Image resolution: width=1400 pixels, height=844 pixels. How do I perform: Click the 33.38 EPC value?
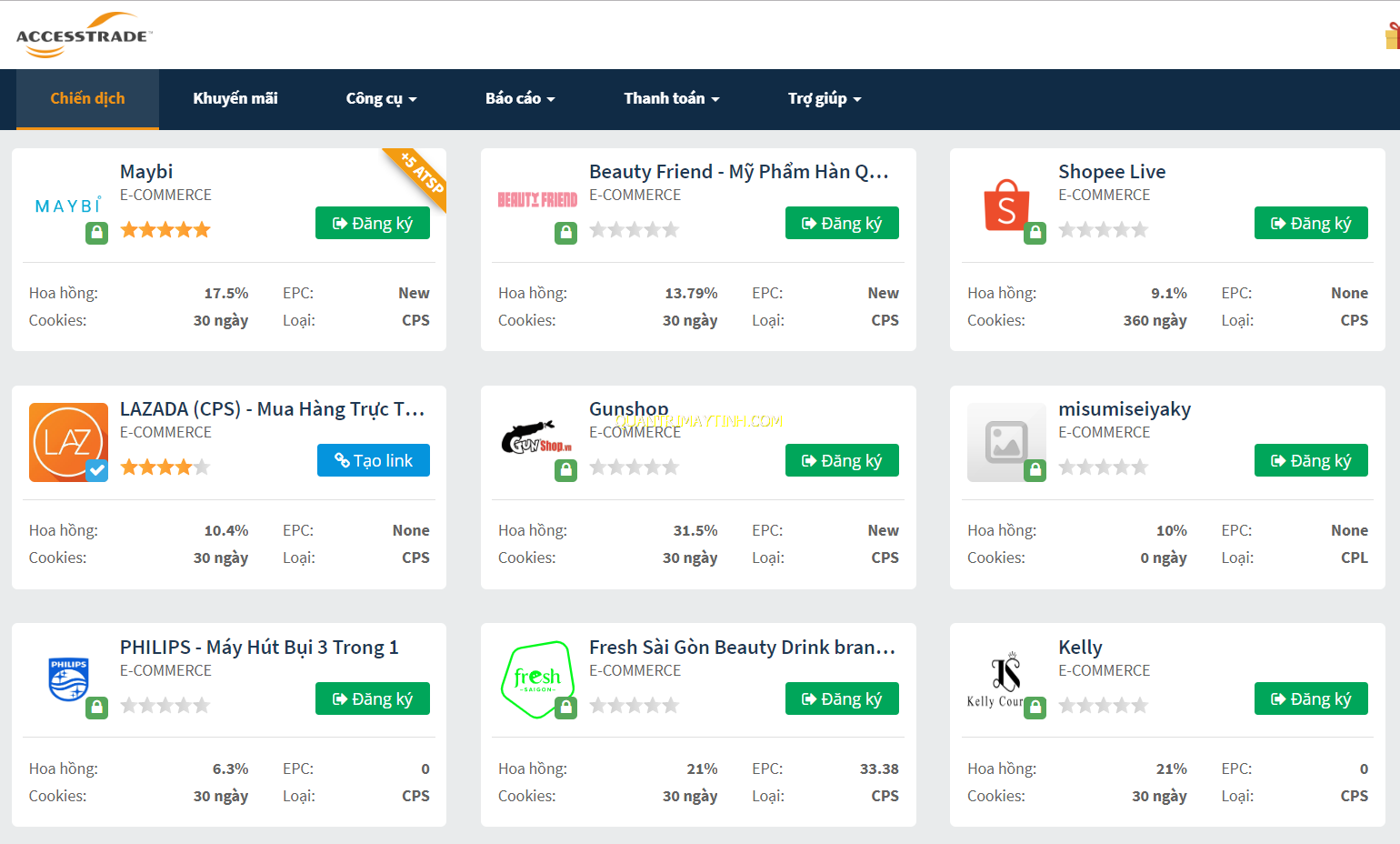click(879, 769)
